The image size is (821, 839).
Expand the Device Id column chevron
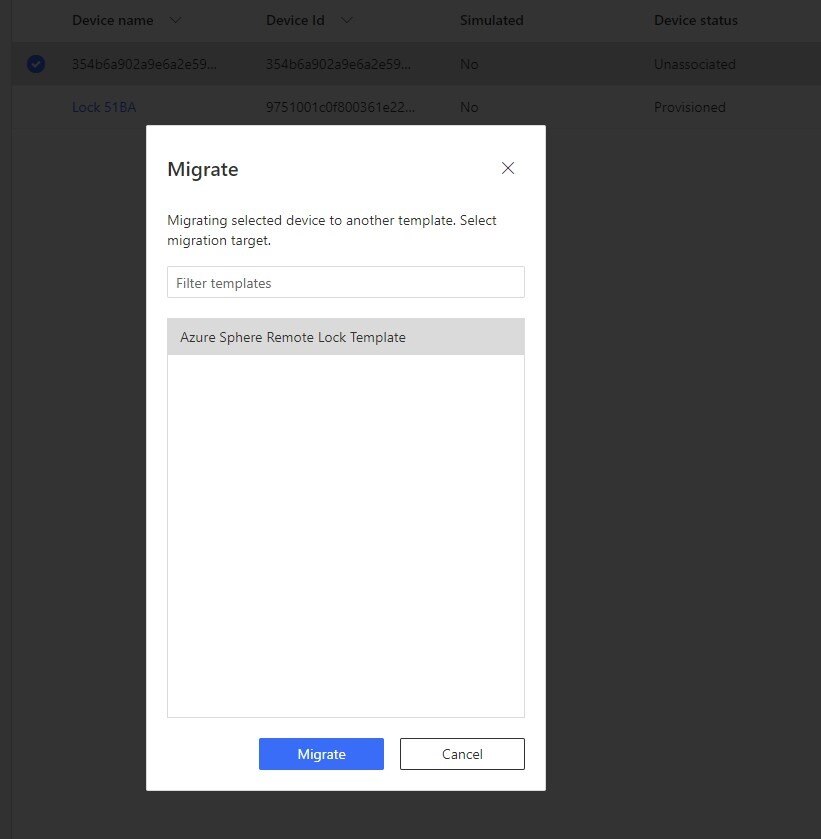(x=346, y=20)
